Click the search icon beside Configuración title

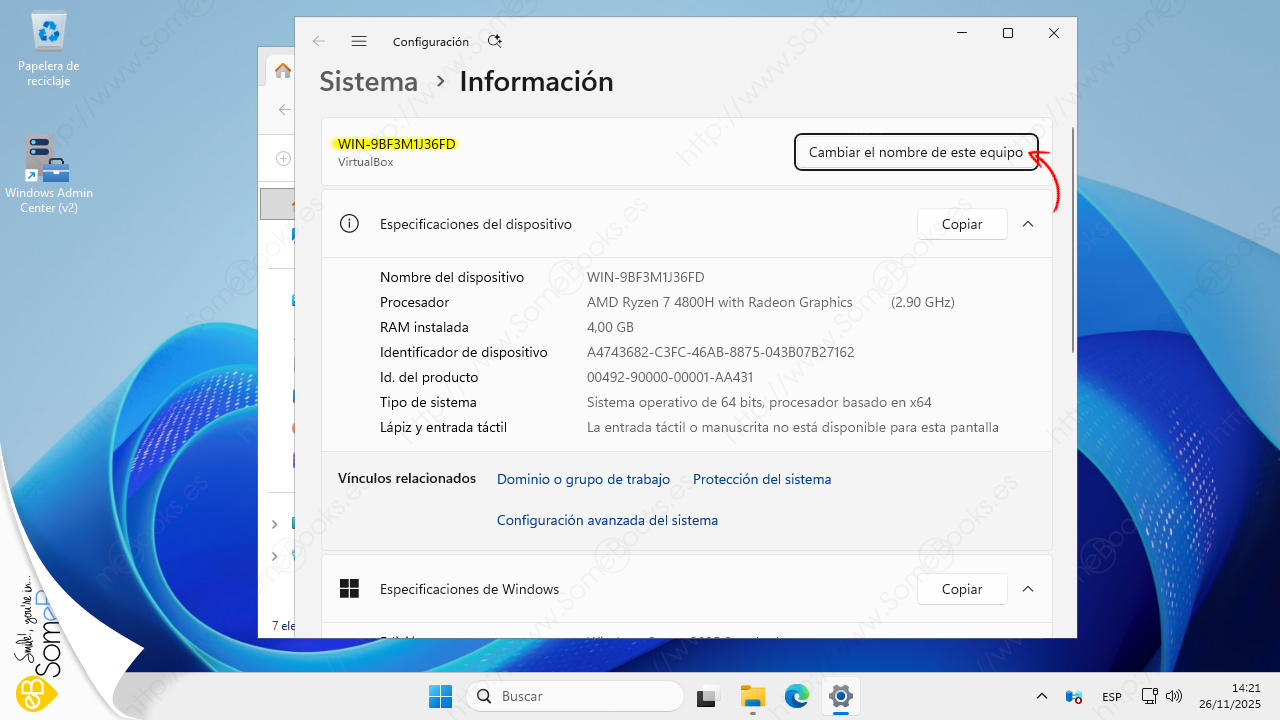pos(495,41)
